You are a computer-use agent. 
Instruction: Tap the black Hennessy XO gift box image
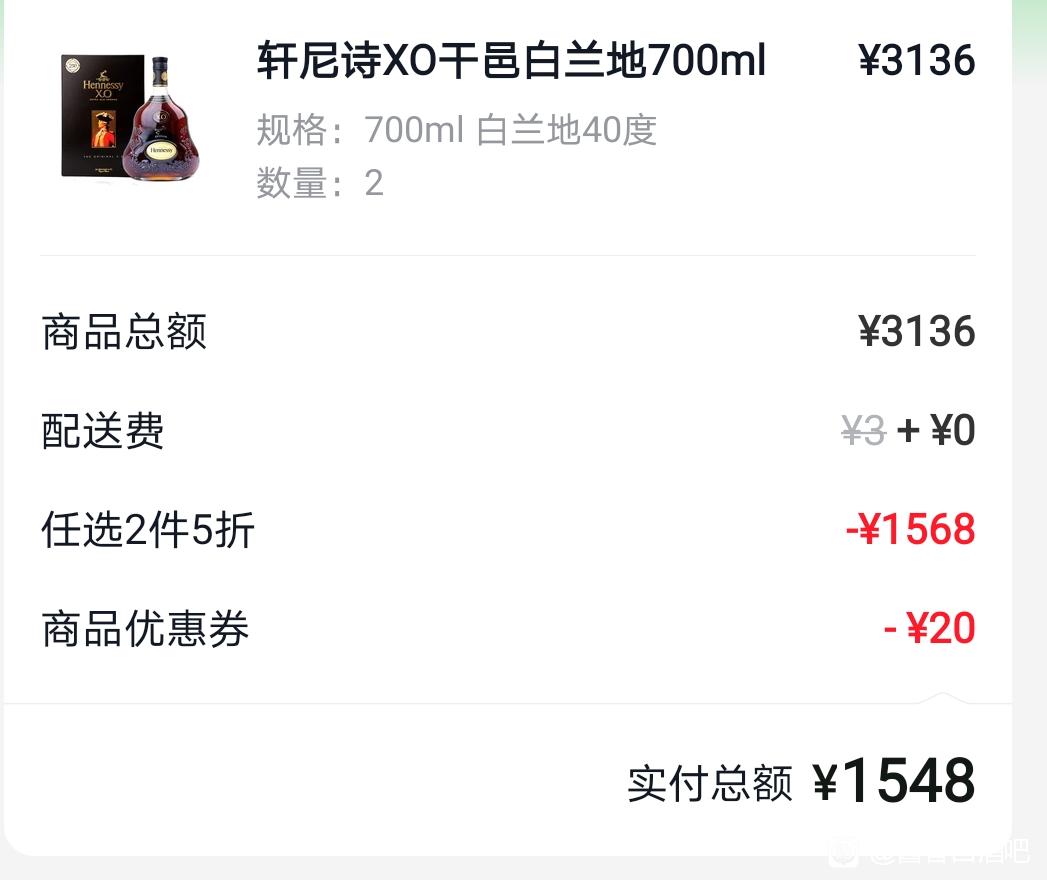pyautogui.click(x=102, y=116)
